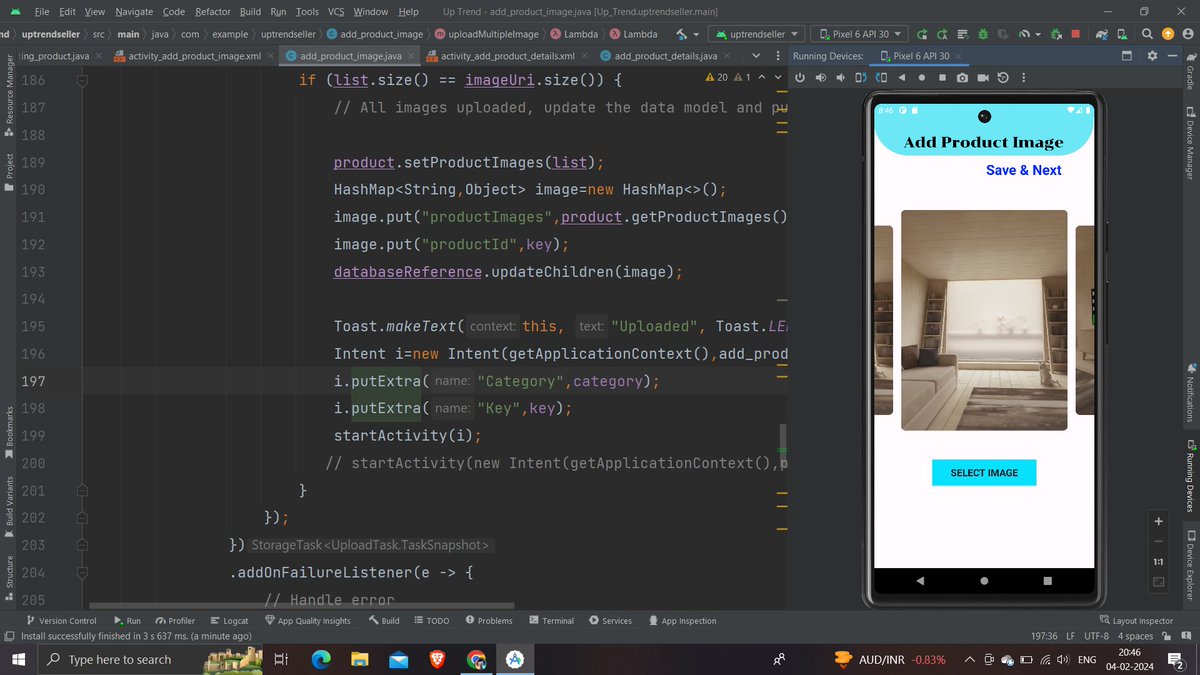Open Running Devices settings gear
The height and width of the screenshot is (675, 1200).
[x=1152, y=56]
